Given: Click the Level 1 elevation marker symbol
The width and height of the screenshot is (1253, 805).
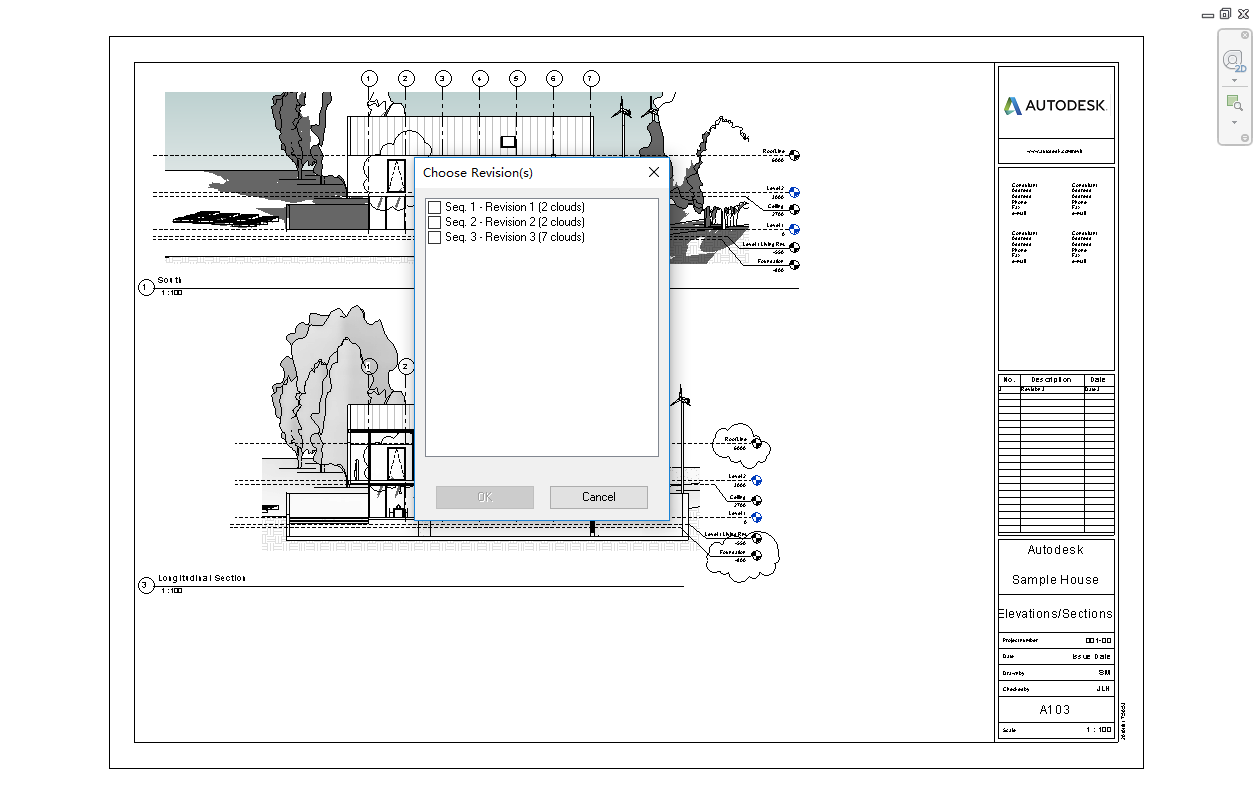Looking at the screenshot, I should 794,228.
